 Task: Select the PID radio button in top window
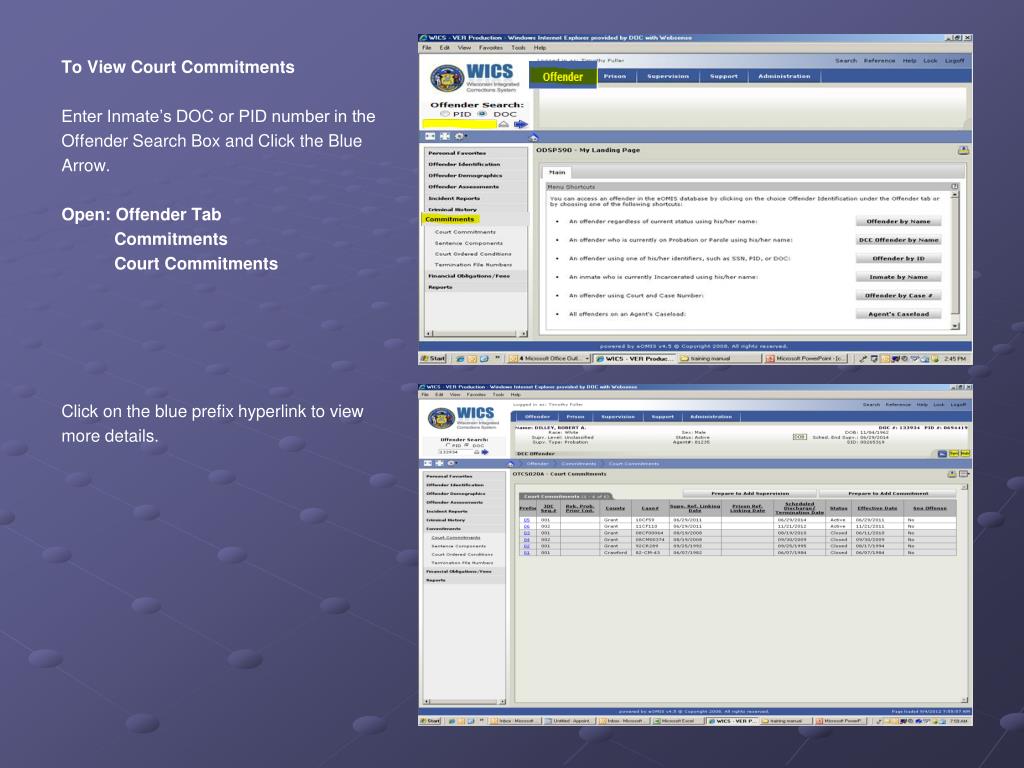point(445,114)
